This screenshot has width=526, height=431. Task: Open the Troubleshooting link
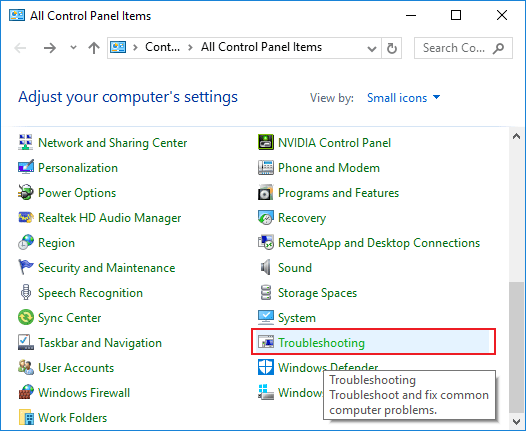321,343
